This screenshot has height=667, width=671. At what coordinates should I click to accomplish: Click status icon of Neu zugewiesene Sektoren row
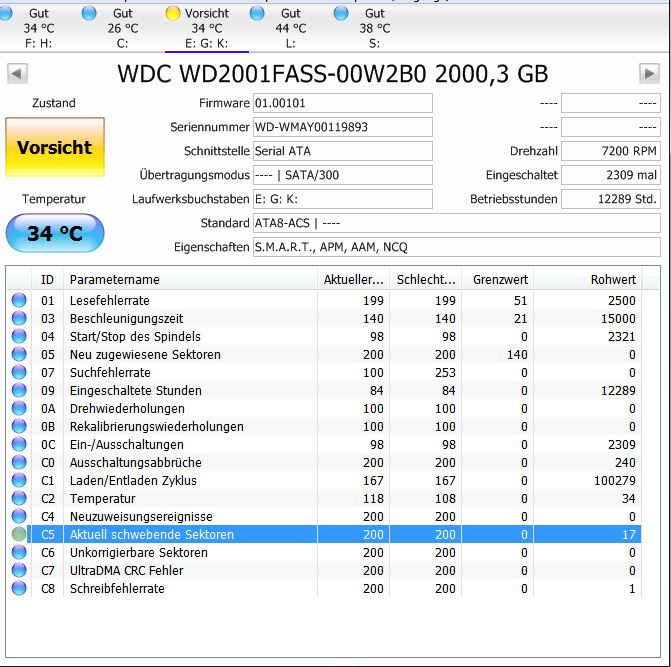[x=19, y=354]
